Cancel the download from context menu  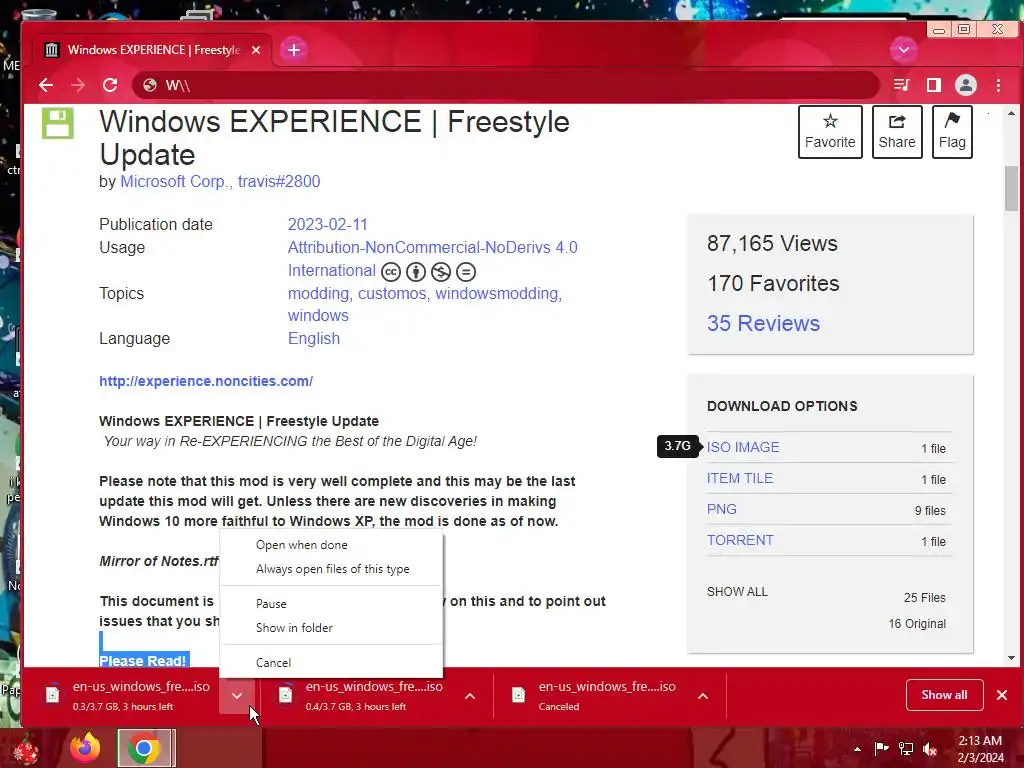click(x=331, y=662)
